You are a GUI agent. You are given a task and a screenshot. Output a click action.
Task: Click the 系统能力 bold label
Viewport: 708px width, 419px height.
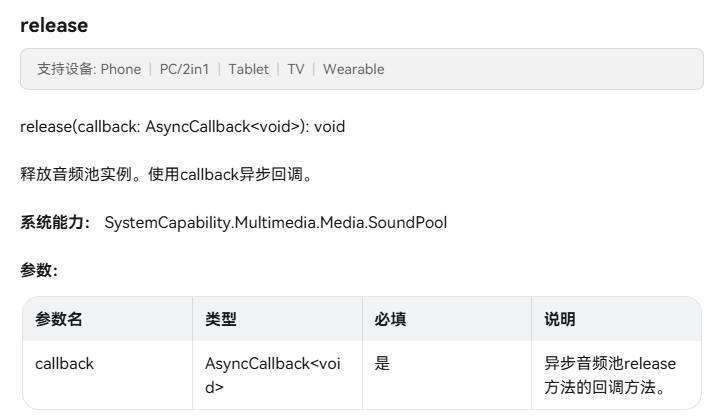[x=57, y=222]
